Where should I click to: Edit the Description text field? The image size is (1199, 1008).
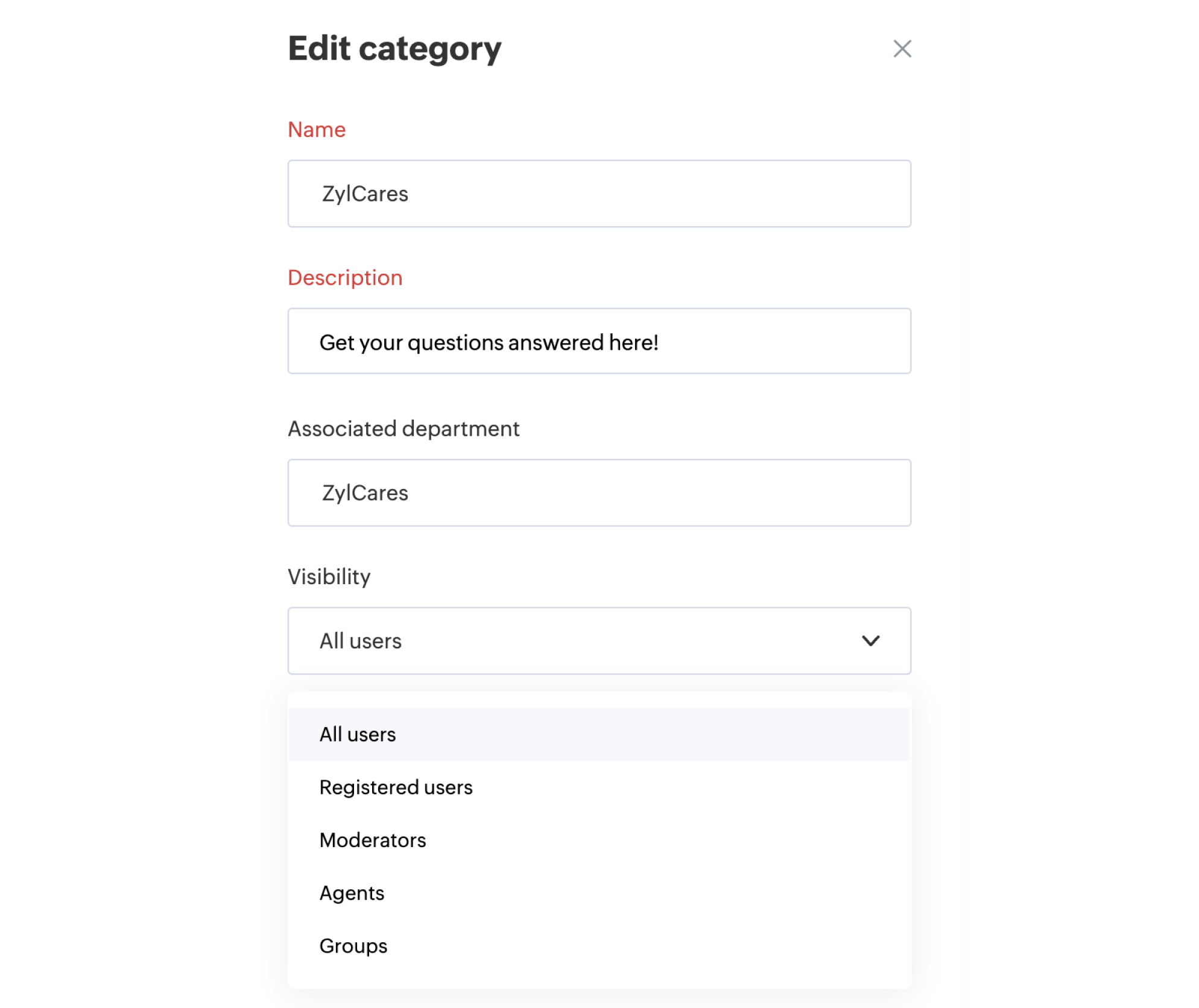click(599, 341)
